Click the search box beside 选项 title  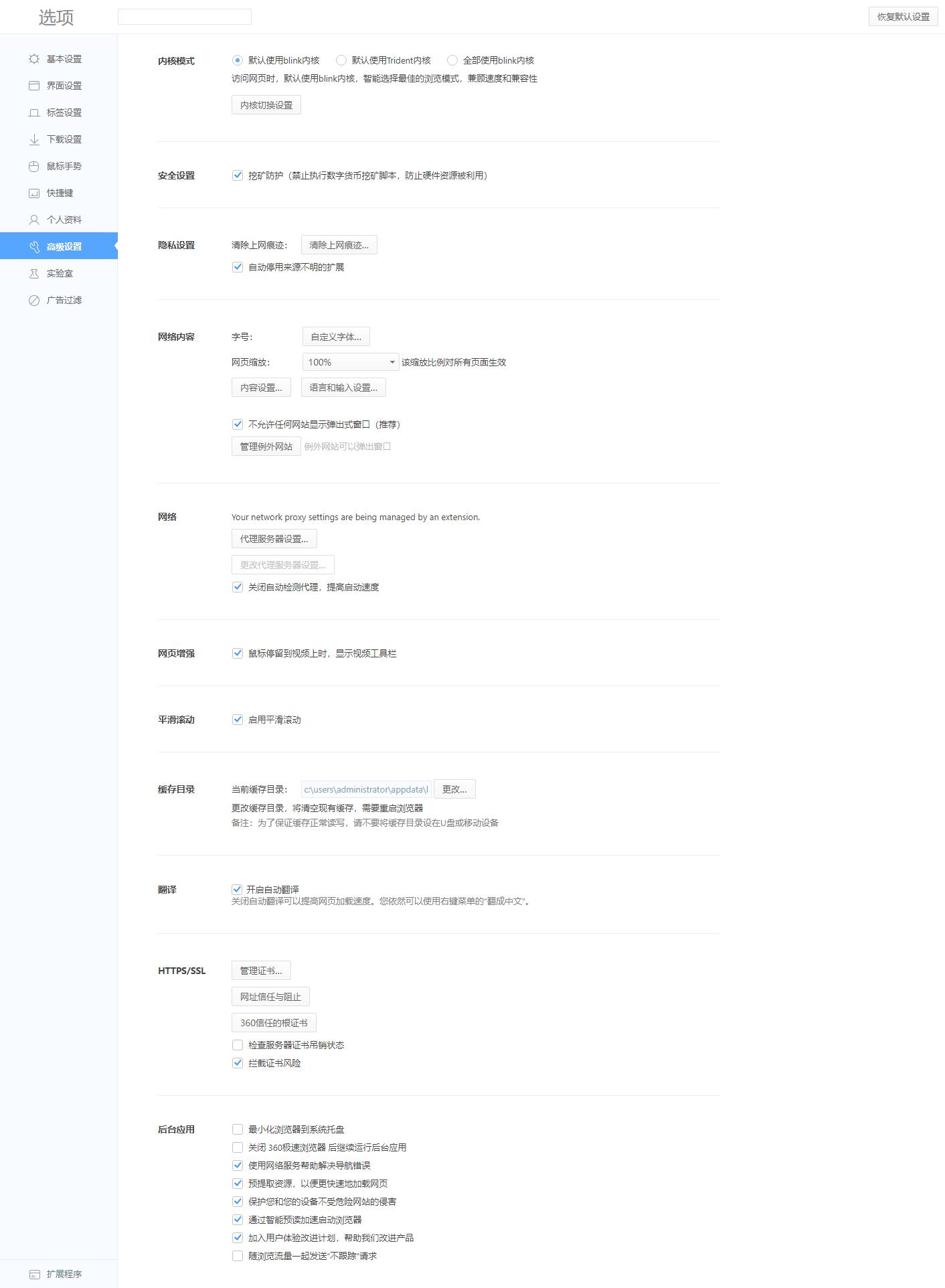click(185, 17)
